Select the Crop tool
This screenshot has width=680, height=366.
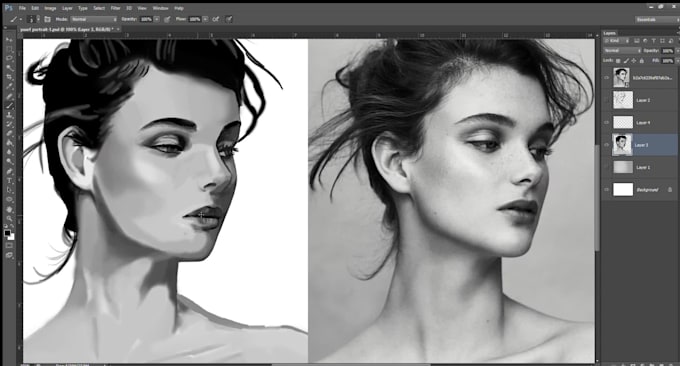point(9,77)
